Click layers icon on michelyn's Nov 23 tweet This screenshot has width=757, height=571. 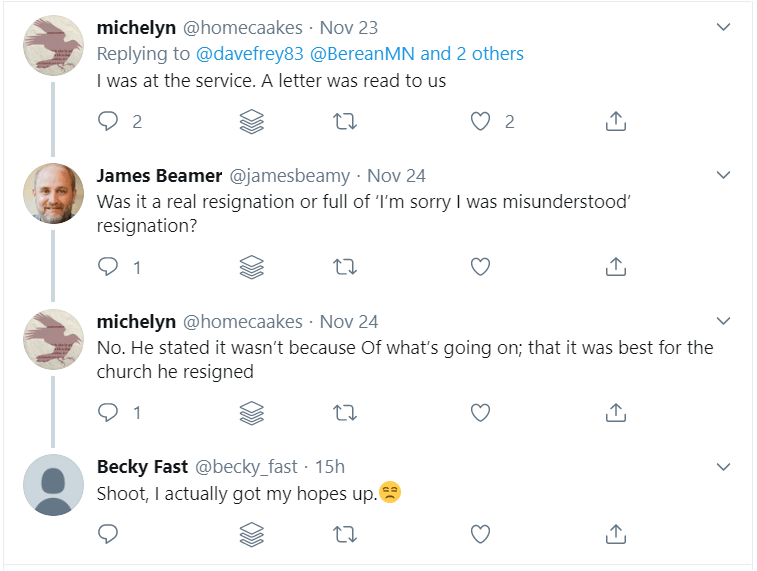(252, 121)
